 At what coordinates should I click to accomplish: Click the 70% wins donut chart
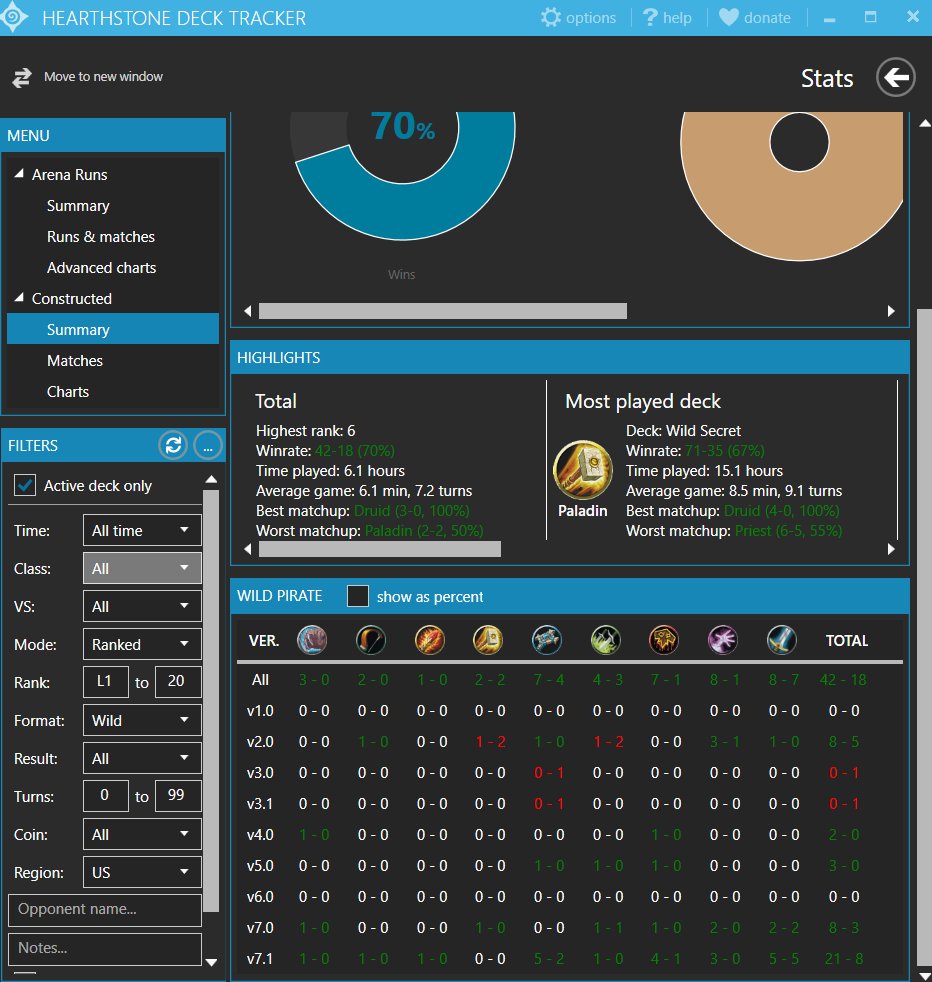[x=403, y=175]
